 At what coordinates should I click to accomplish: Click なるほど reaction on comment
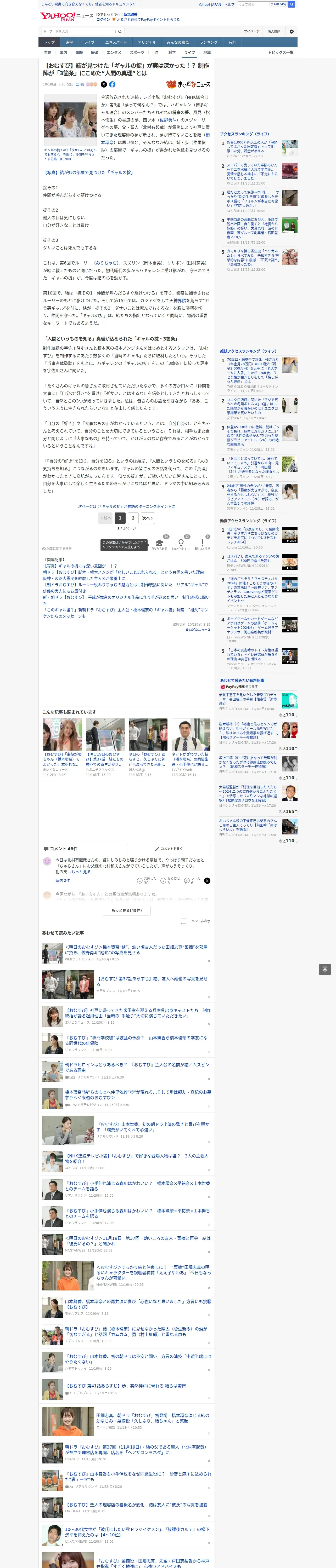164,880
